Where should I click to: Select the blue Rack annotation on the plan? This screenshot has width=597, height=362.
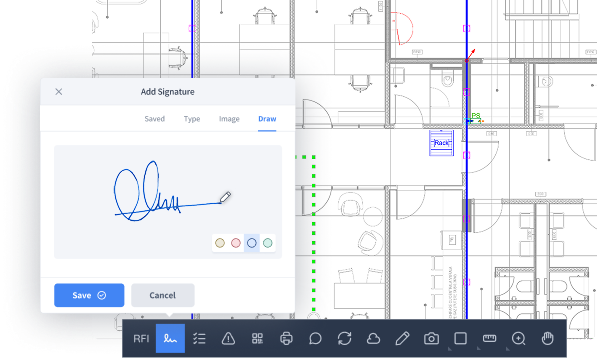click(441, 143)
